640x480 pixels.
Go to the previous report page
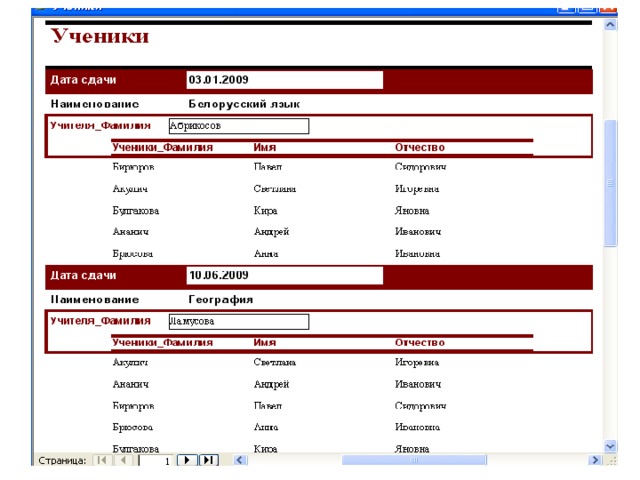pos(123,460)
